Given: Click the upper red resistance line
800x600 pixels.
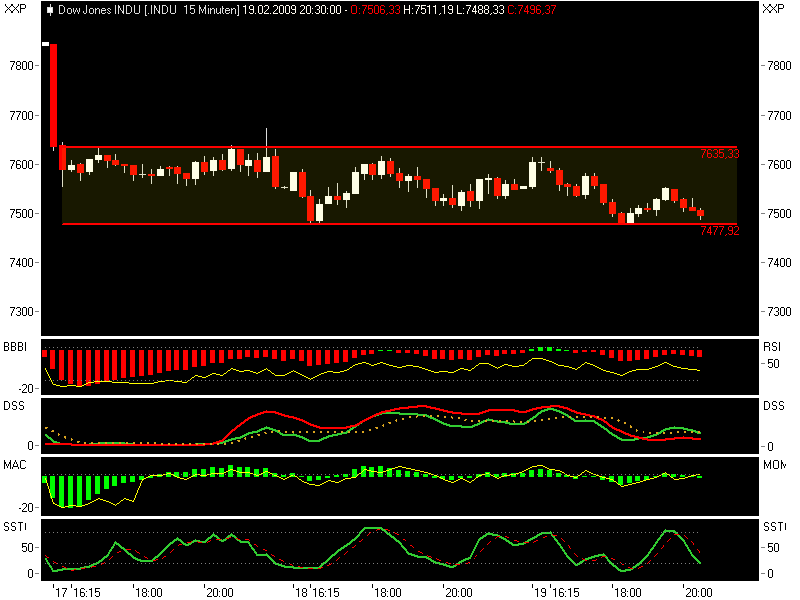Looking at the screenshot, I should [399, 147].
